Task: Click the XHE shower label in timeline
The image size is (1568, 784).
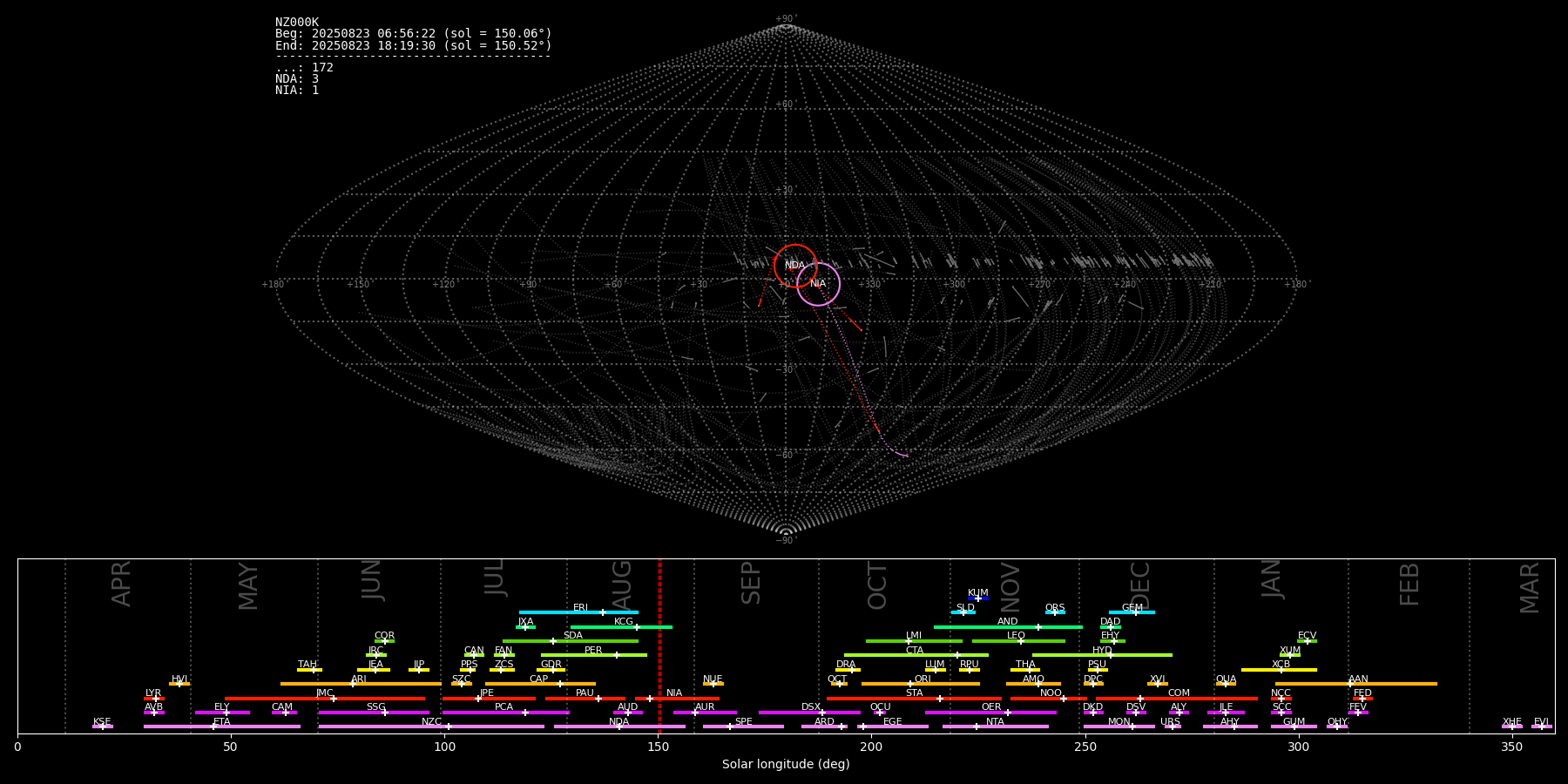Action: pyautogui.click(x=1512, y=722)
